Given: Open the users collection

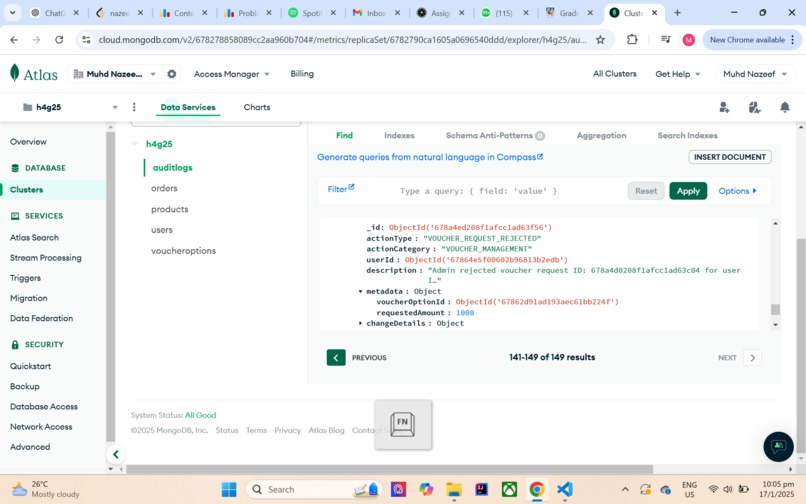Looking at the screenshot, I should (x=161, y=230).
